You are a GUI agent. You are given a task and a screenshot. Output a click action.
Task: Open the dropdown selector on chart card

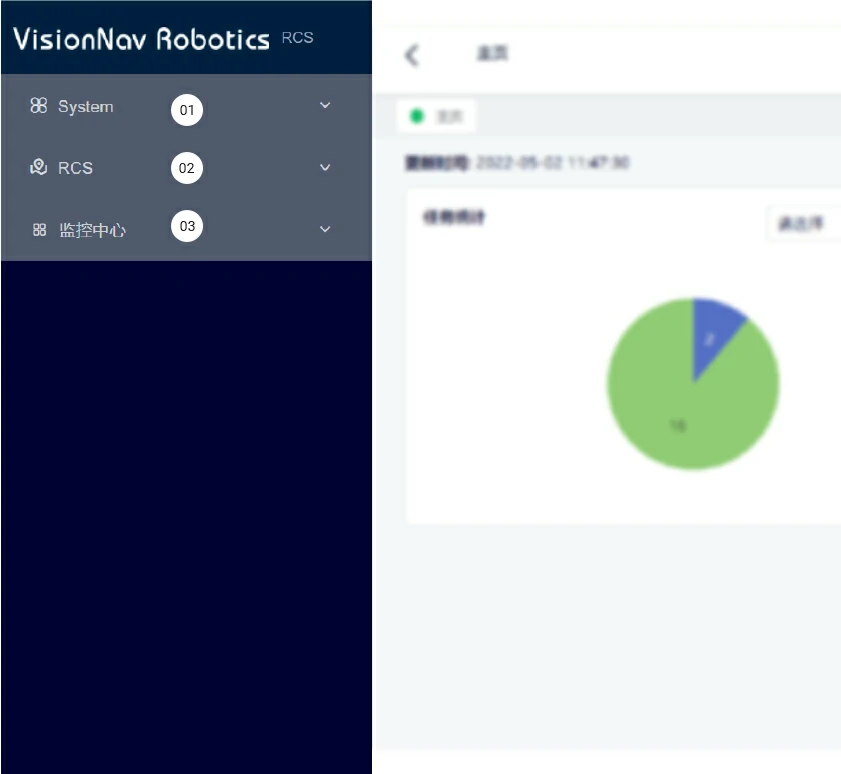pyautogui.click(x=803, y=224)
